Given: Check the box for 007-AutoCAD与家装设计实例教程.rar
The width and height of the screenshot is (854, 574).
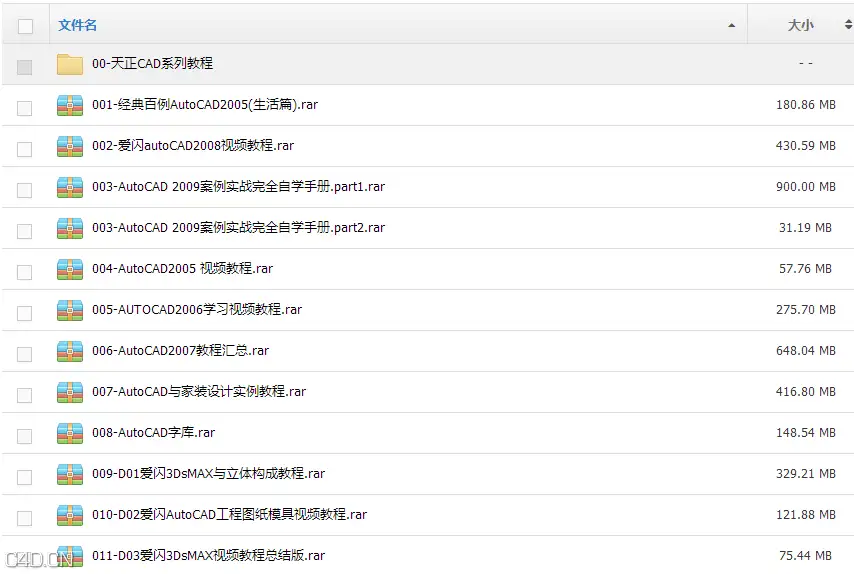Looking at the screenshot, I should [25, 395].
